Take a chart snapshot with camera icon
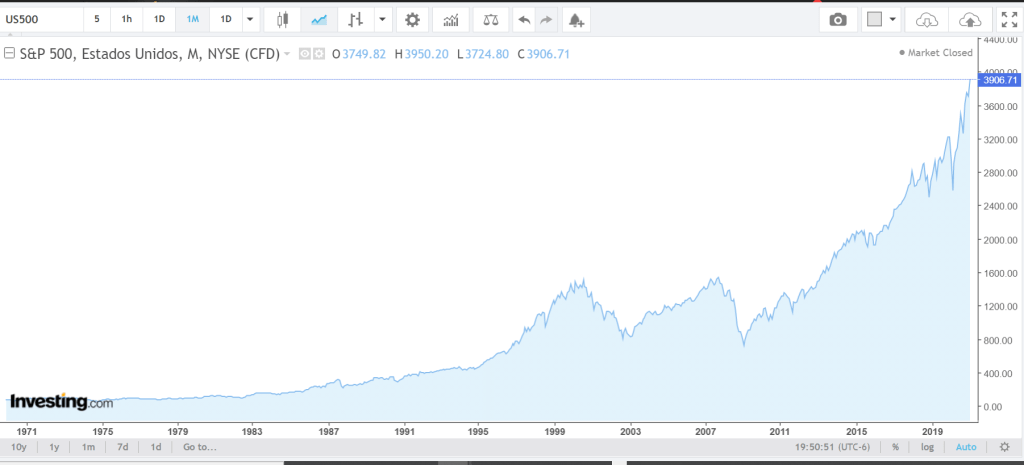This screenshot has height=465, width=1024. (838, 19)
